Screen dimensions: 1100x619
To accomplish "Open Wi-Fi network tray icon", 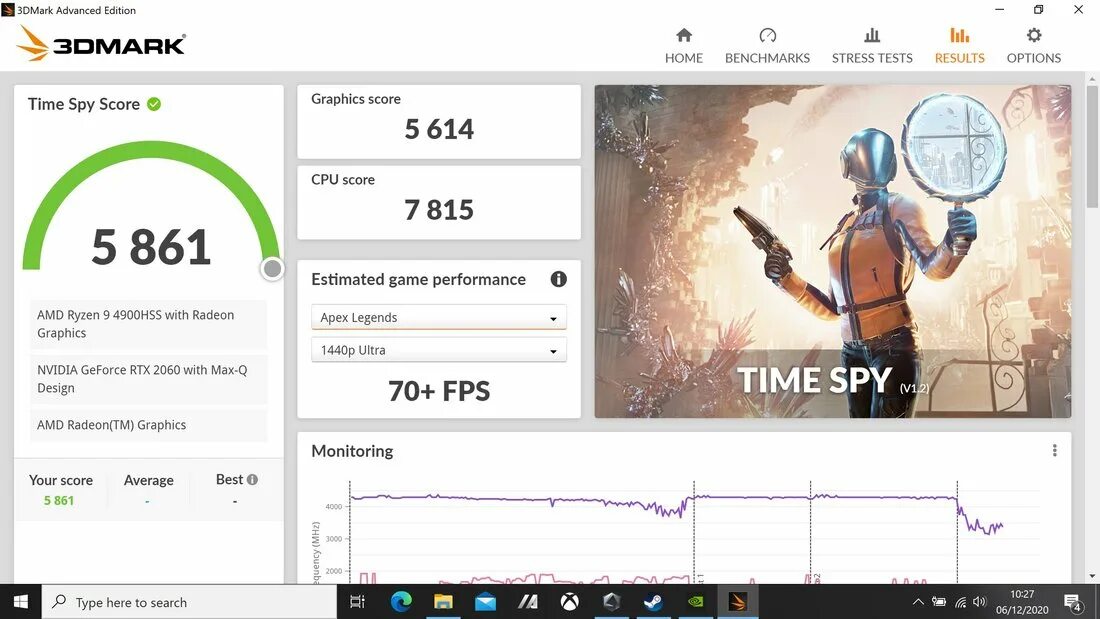I will pos(961,602).
